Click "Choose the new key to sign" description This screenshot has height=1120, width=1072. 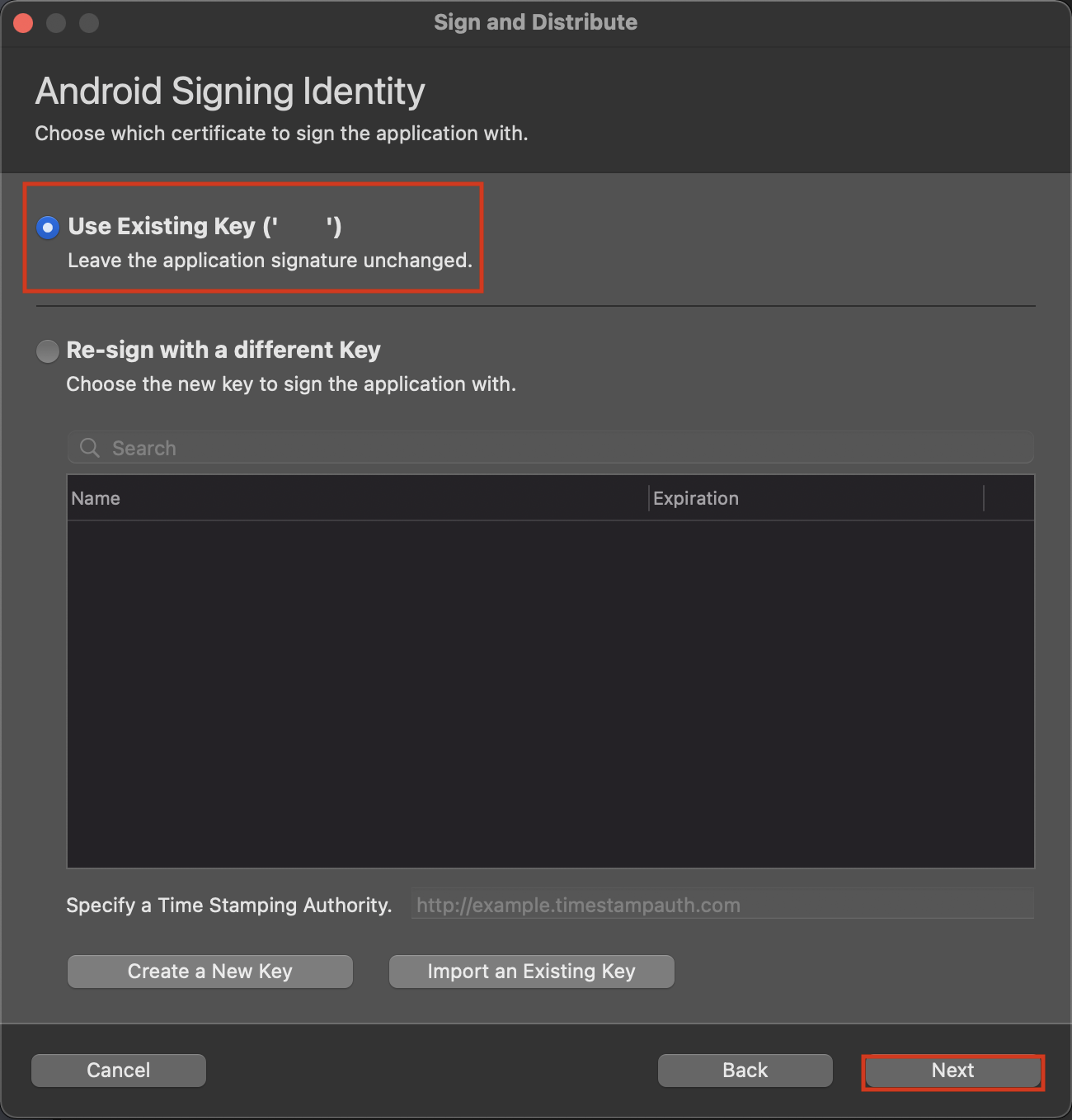click(x=291, y=384)
